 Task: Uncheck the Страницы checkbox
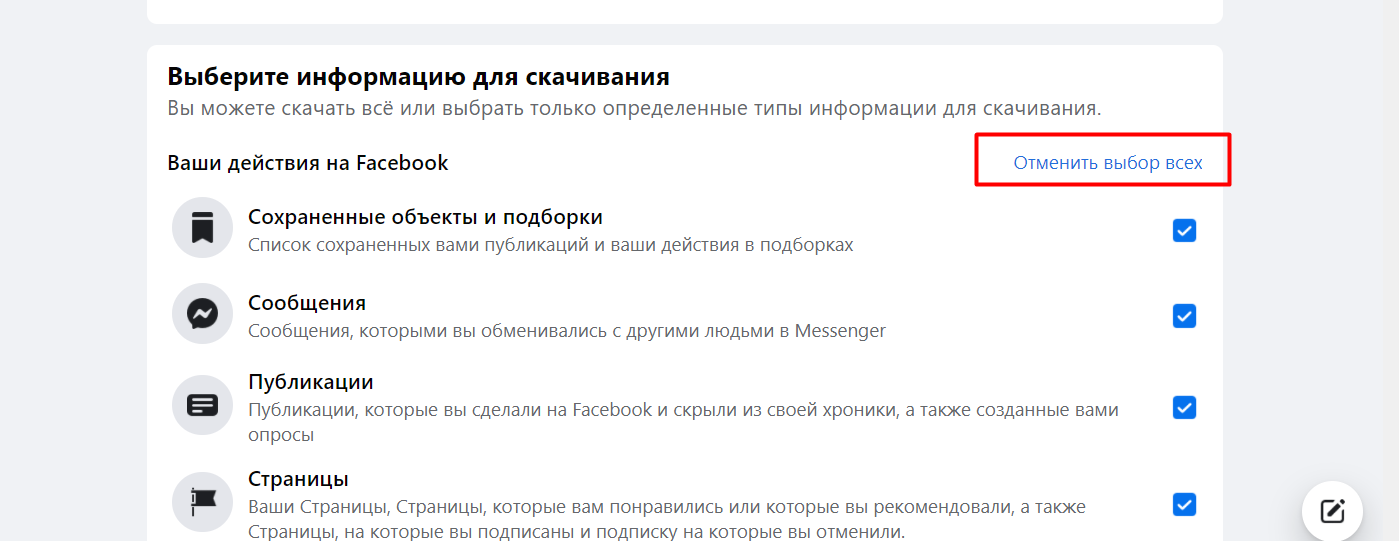pyautogui.click(x=1184, y=504)
